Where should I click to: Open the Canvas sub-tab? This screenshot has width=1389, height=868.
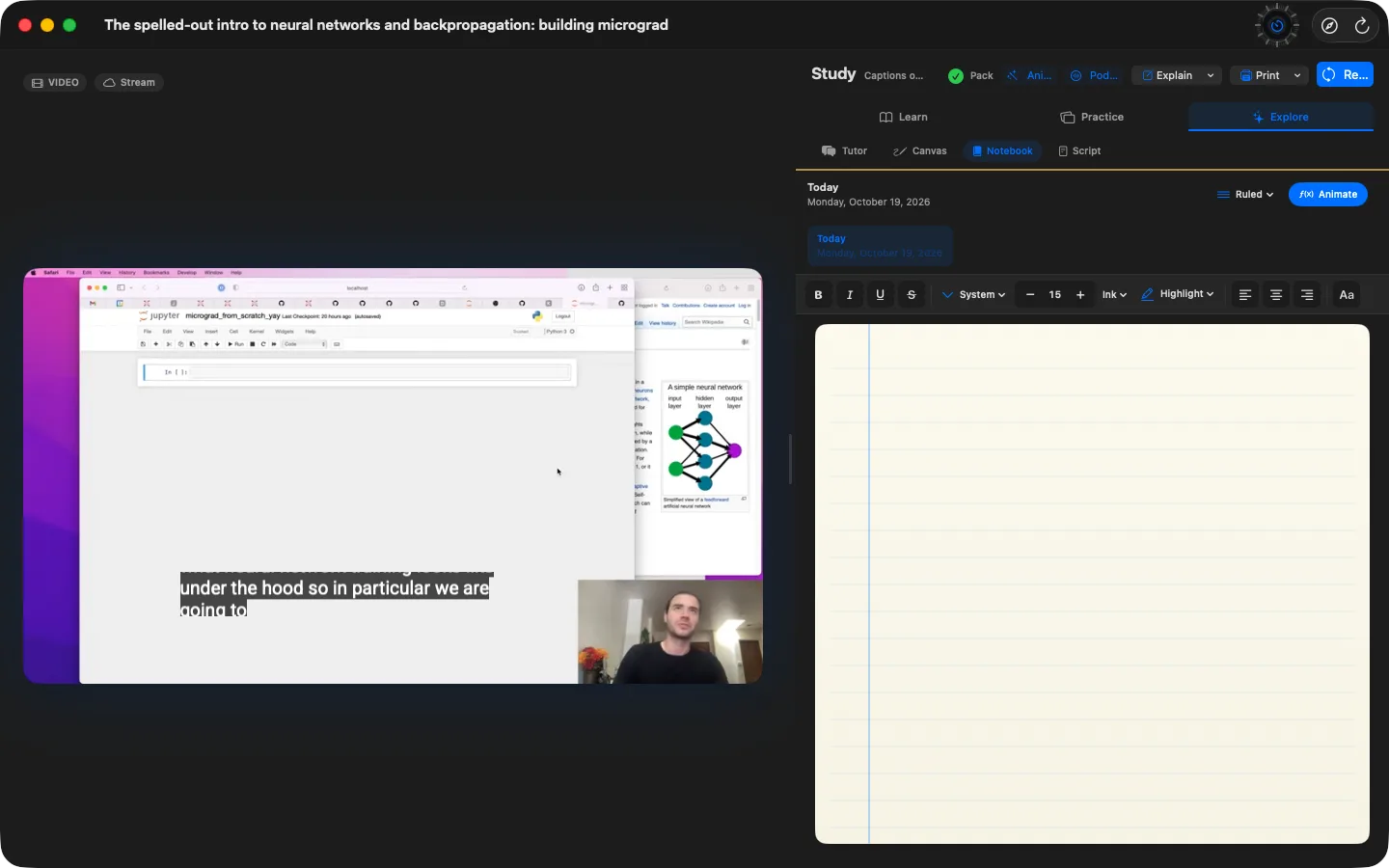click(x=920, y=151)
